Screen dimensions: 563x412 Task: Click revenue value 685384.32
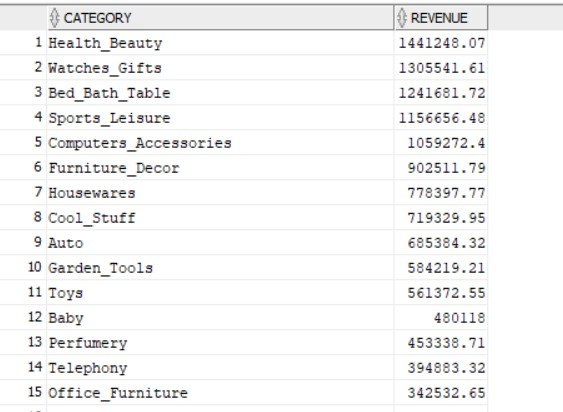pos(446,243)
